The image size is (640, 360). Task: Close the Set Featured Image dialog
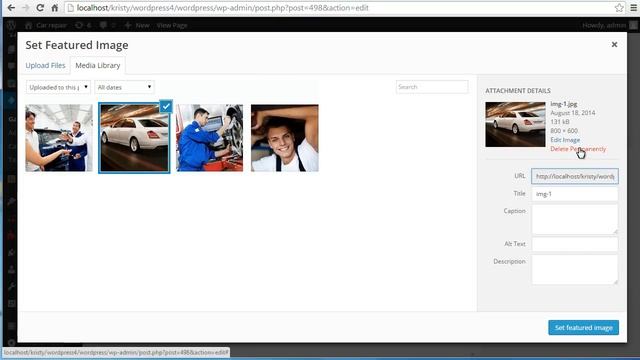click(614, 44)
